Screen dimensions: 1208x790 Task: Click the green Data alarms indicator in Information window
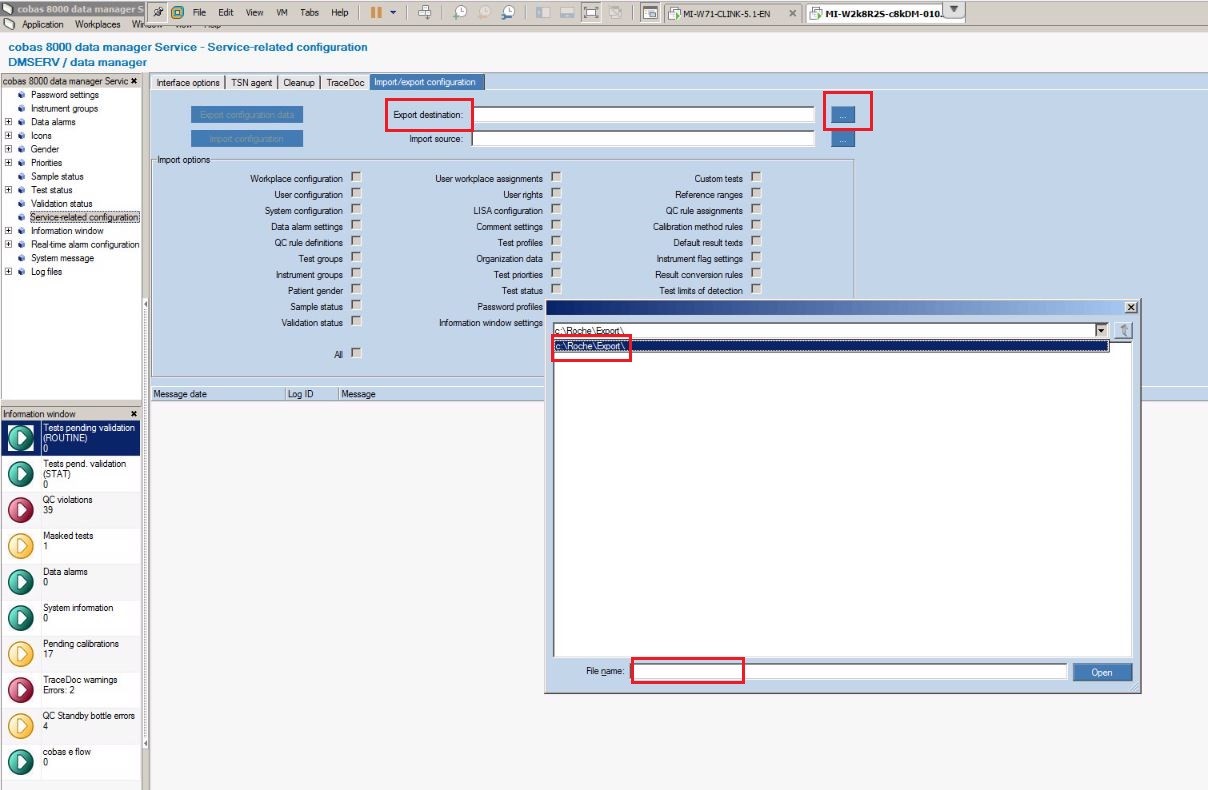tap(21, 582)
